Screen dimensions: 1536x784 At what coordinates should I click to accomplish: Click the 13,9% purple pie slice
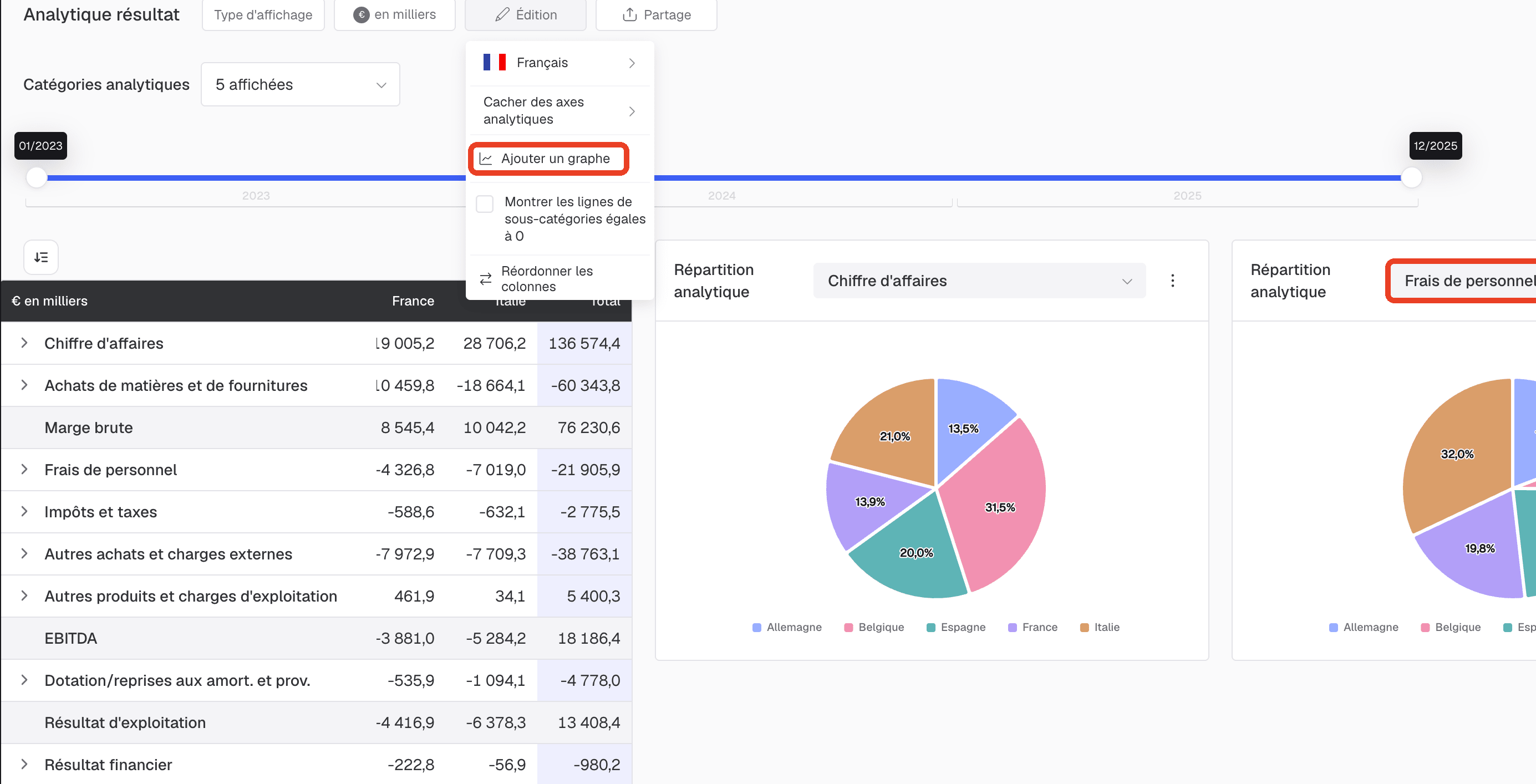[x=869, y=502]
